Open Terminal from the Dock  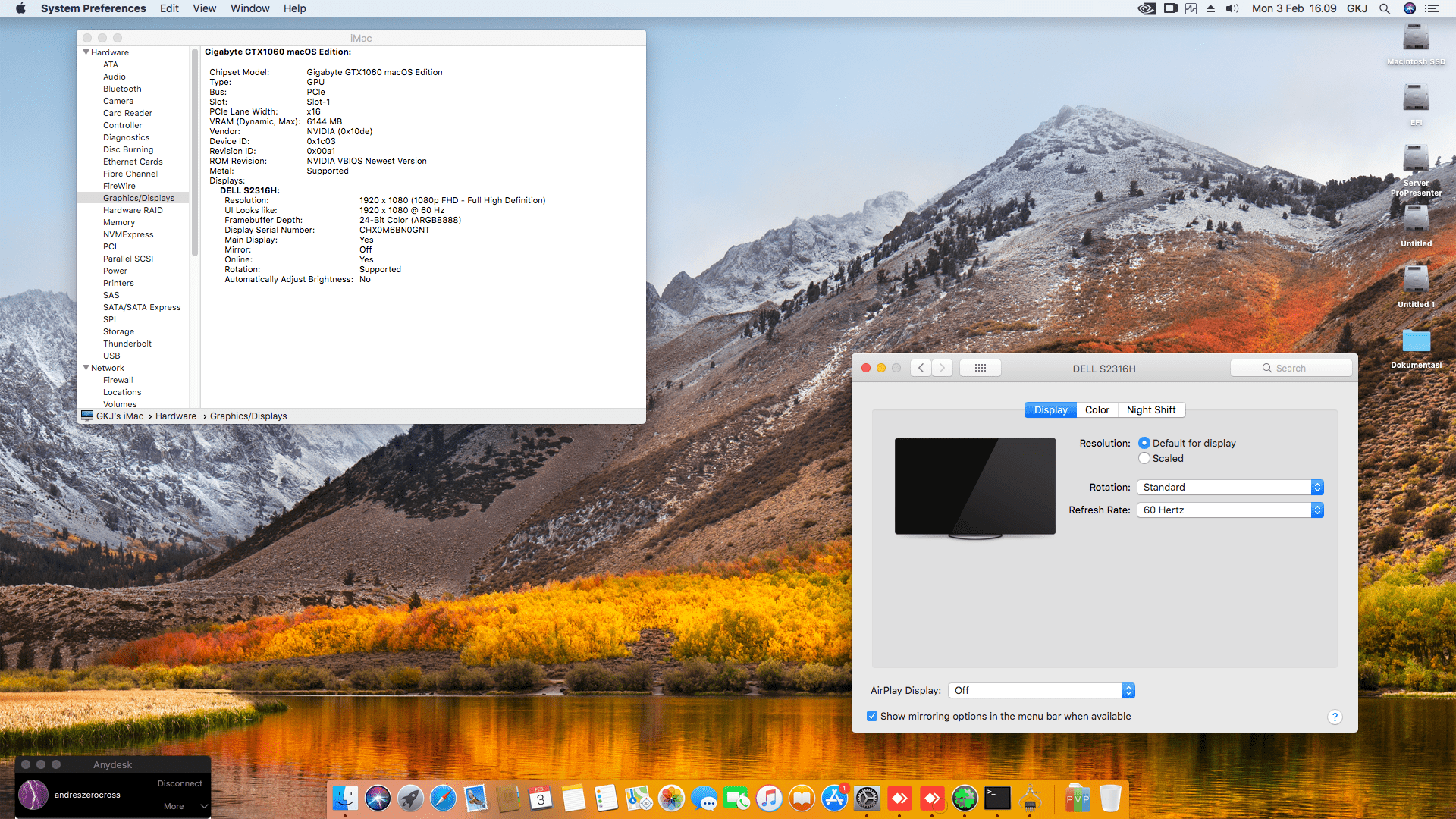pyautogui.click(x=997, y=798)
